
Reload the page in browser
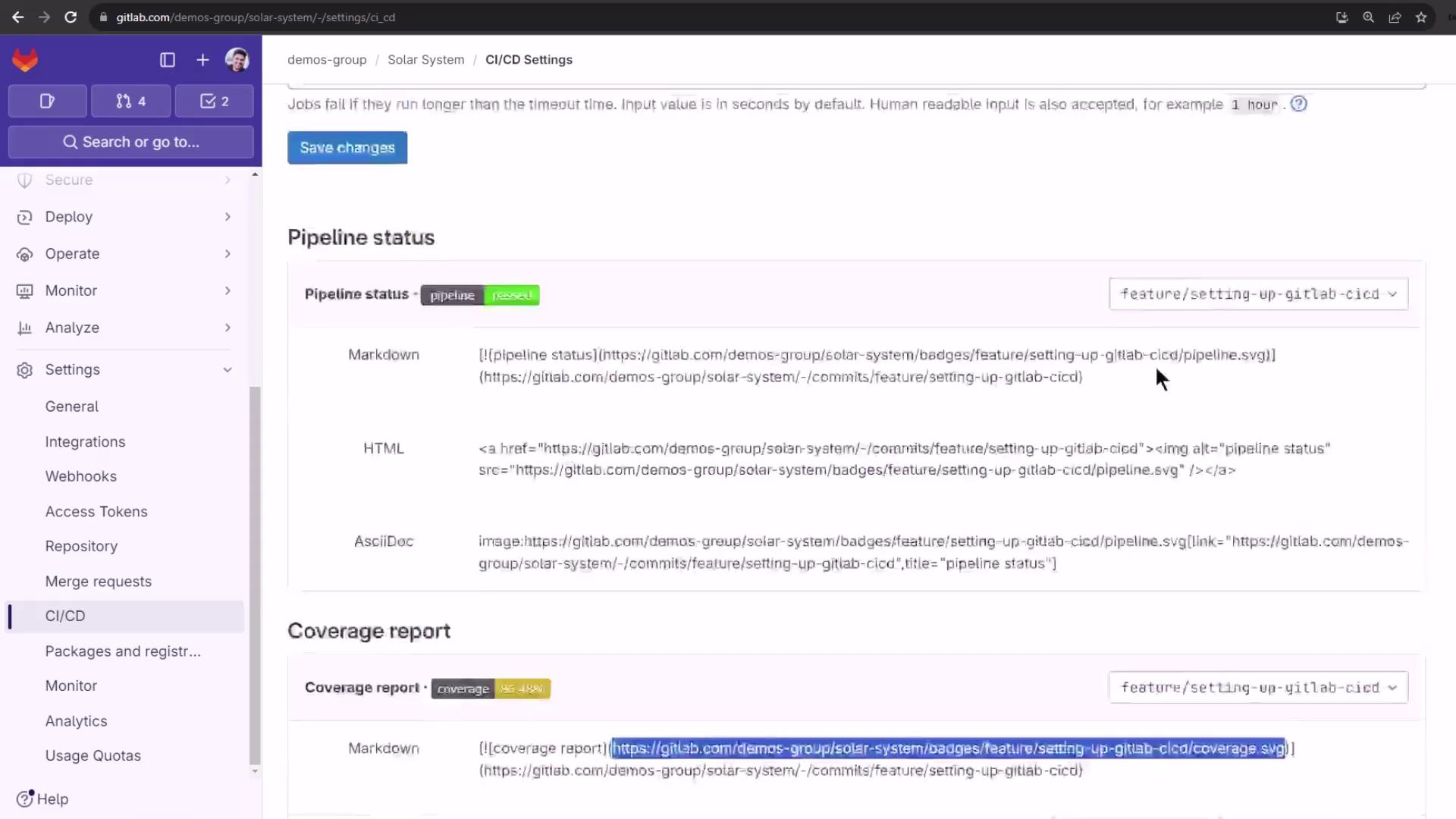point(71,17)
